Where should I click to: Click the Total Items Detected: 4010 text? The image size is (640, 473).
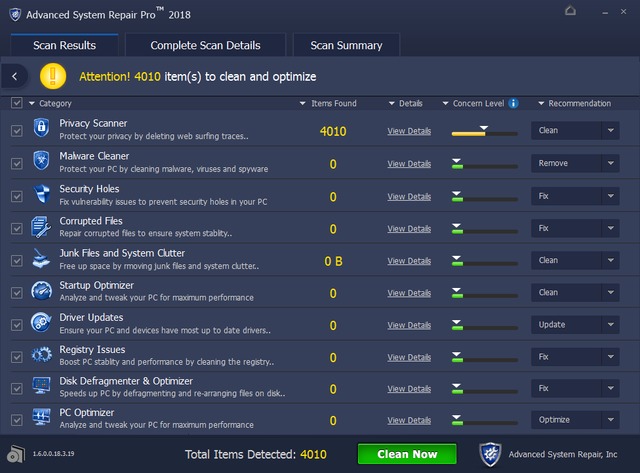pos(256,454)
